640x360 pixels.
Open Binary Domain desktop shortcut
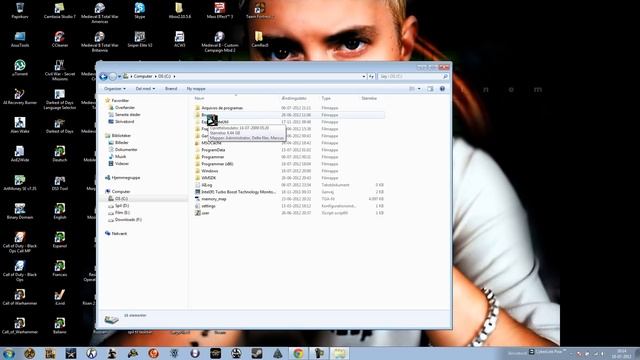(x=20, y=211)
